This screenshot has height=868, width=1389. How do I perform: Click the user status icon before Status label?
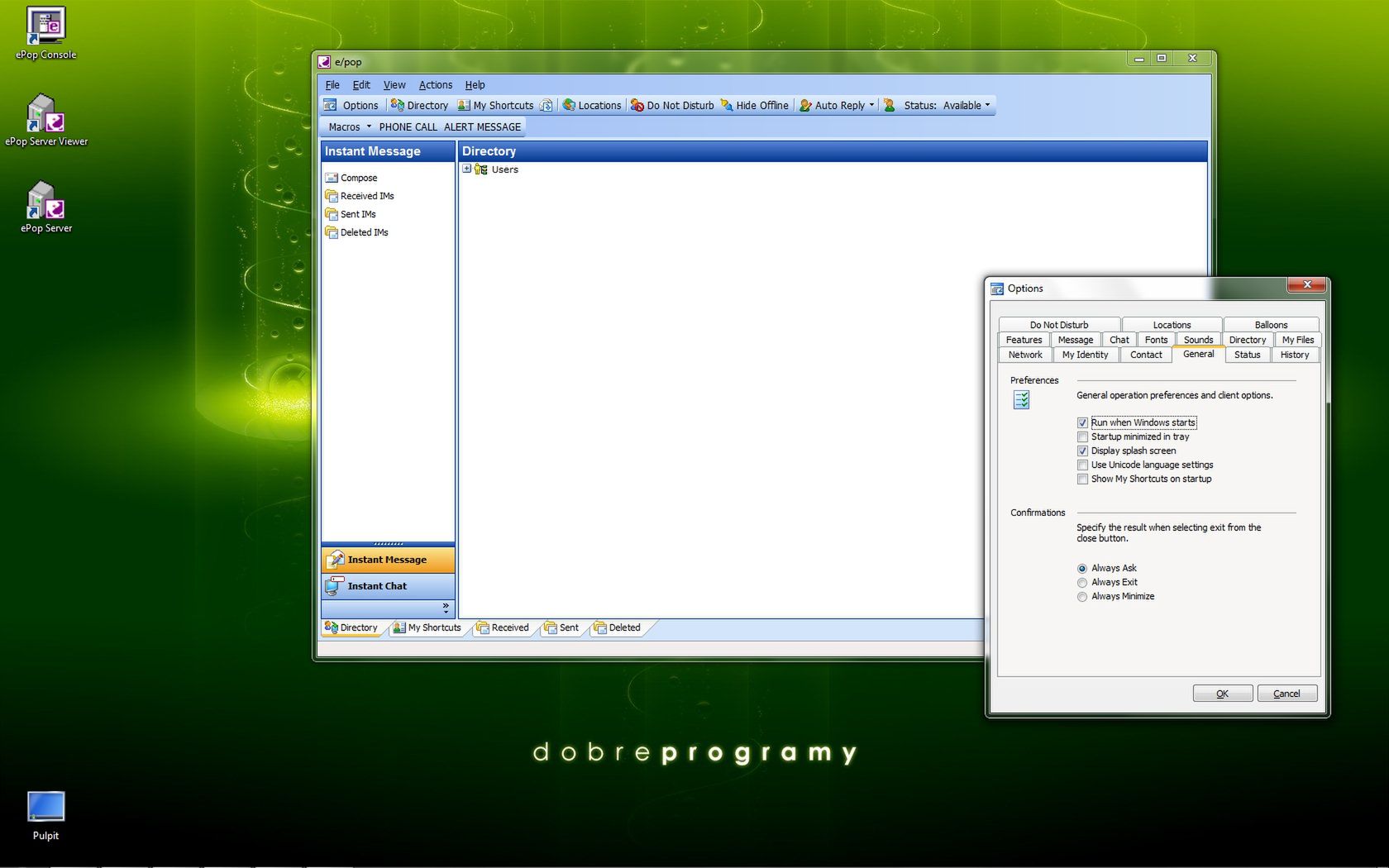(x=890, y=105)
